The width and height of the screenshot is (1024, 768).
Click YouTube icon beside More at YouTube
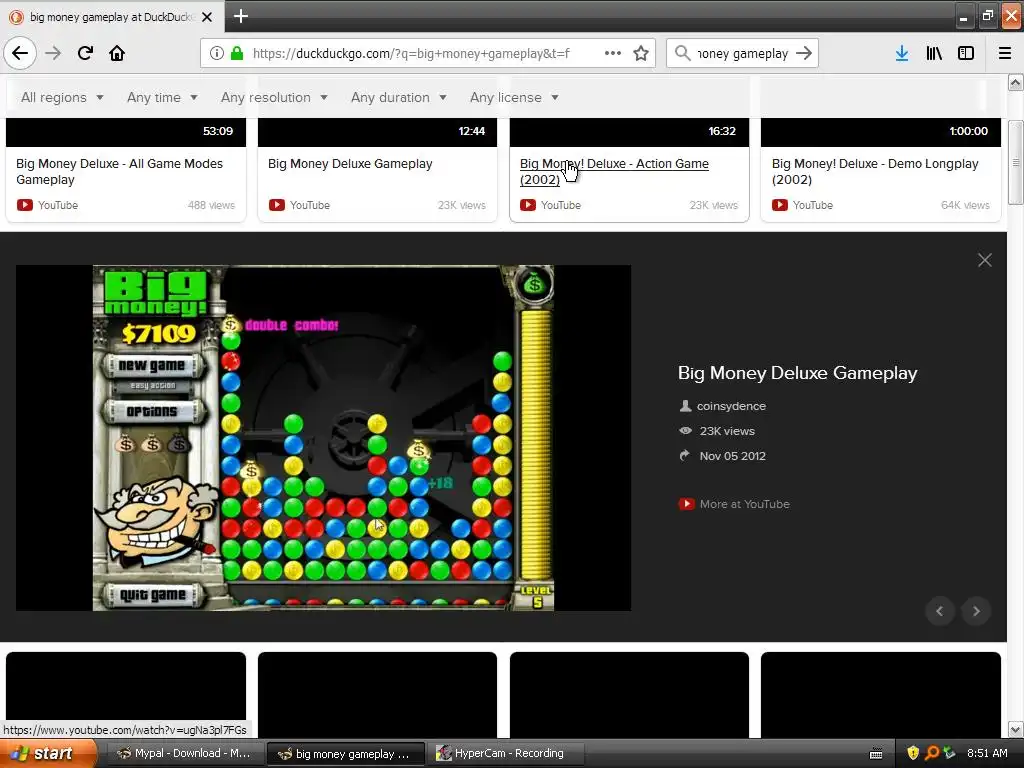pos(686,504)
